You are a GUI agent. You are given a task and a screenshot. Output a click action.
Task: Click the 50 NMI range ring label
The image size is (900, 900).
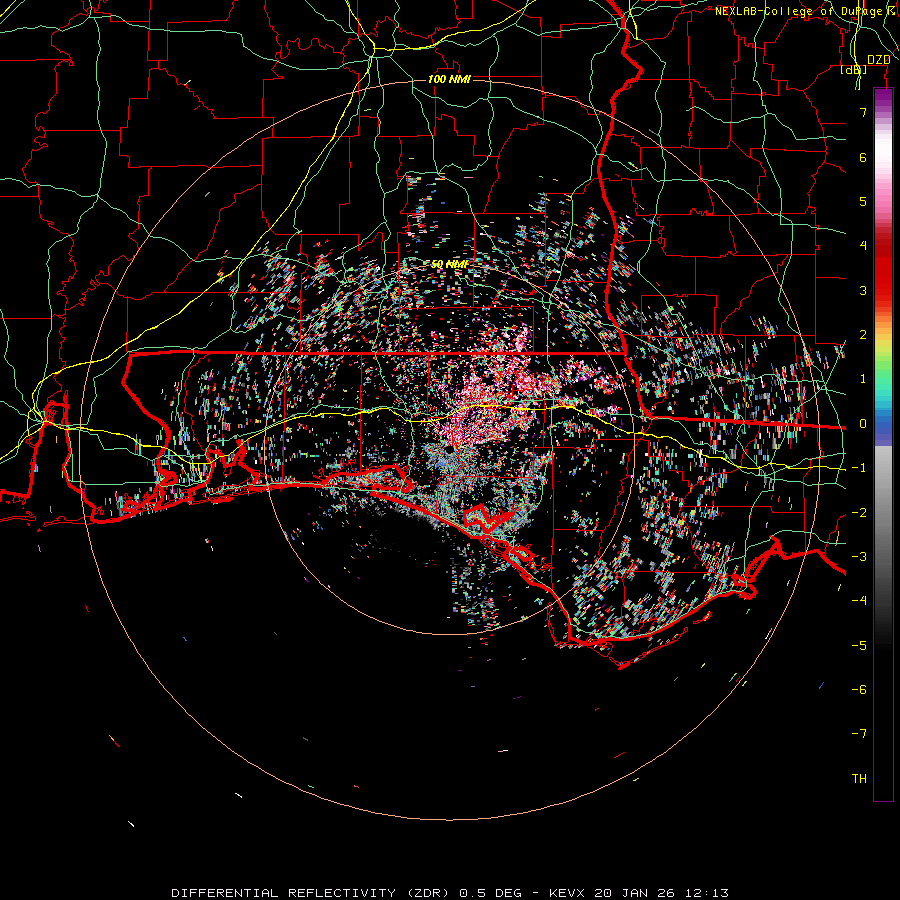(449, 264)
